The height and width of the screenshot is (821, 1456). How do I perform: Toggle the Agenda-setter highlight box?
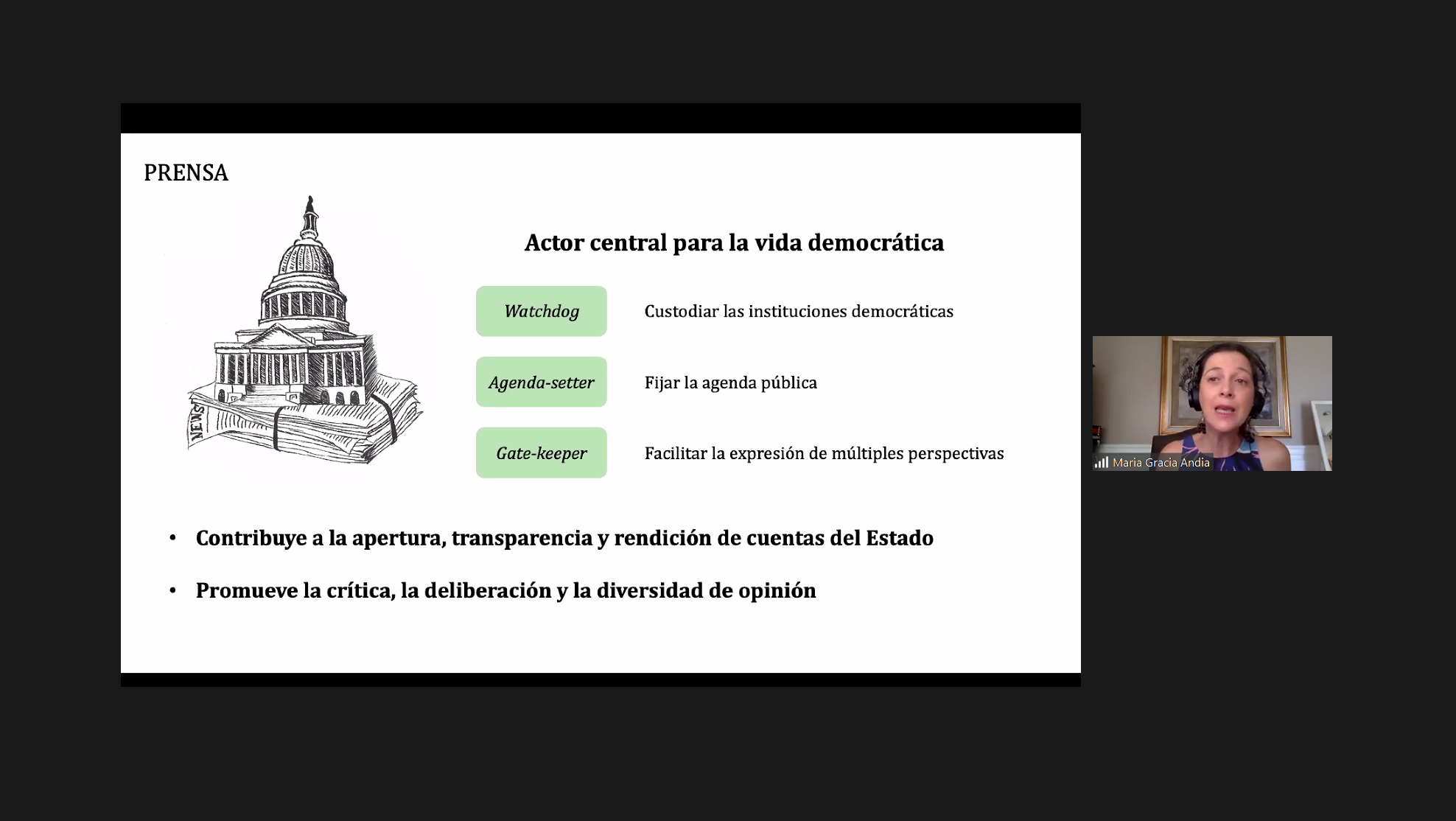(x=541, y=382)
